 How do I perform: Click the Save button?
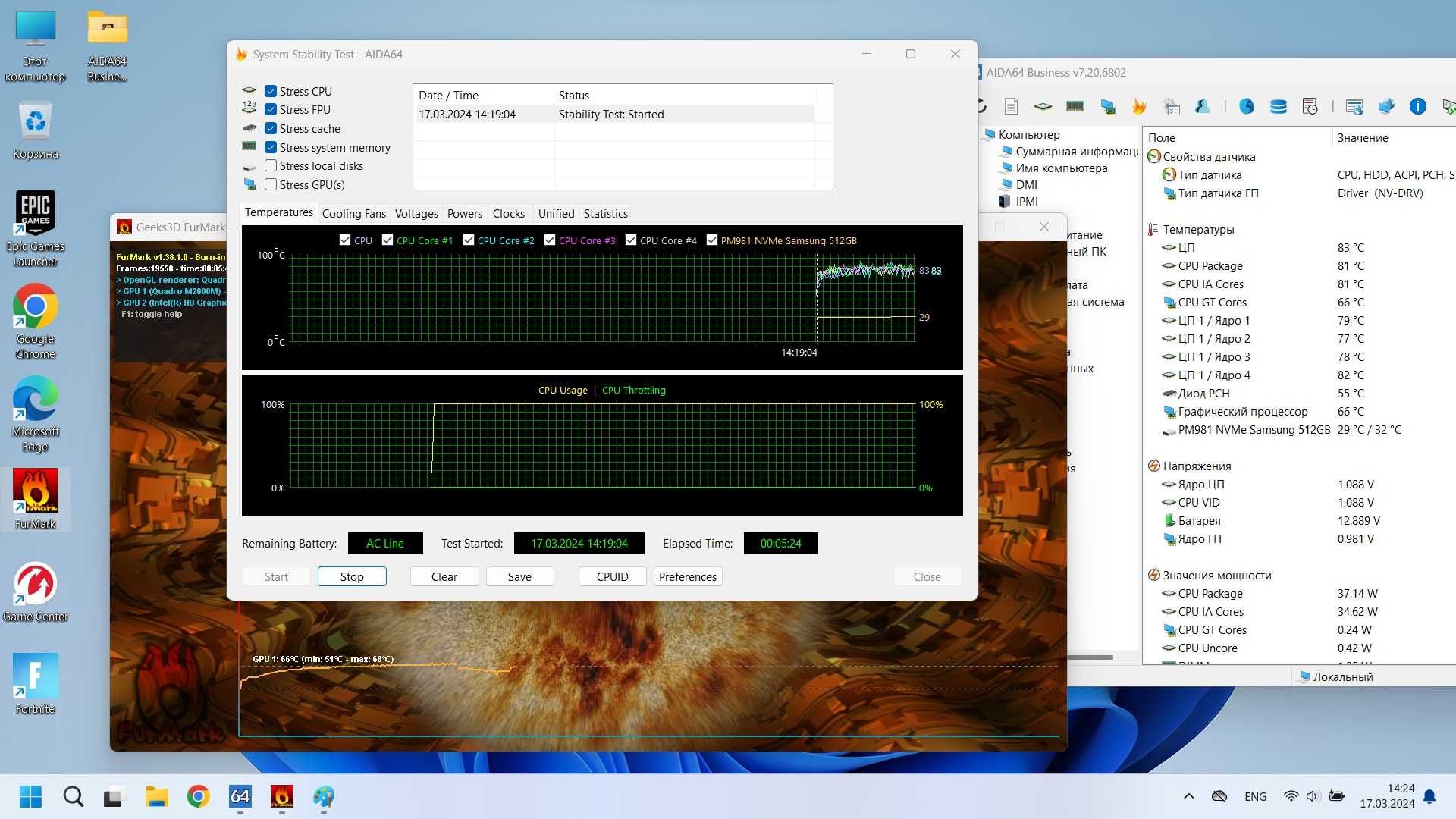click(519, 576)
